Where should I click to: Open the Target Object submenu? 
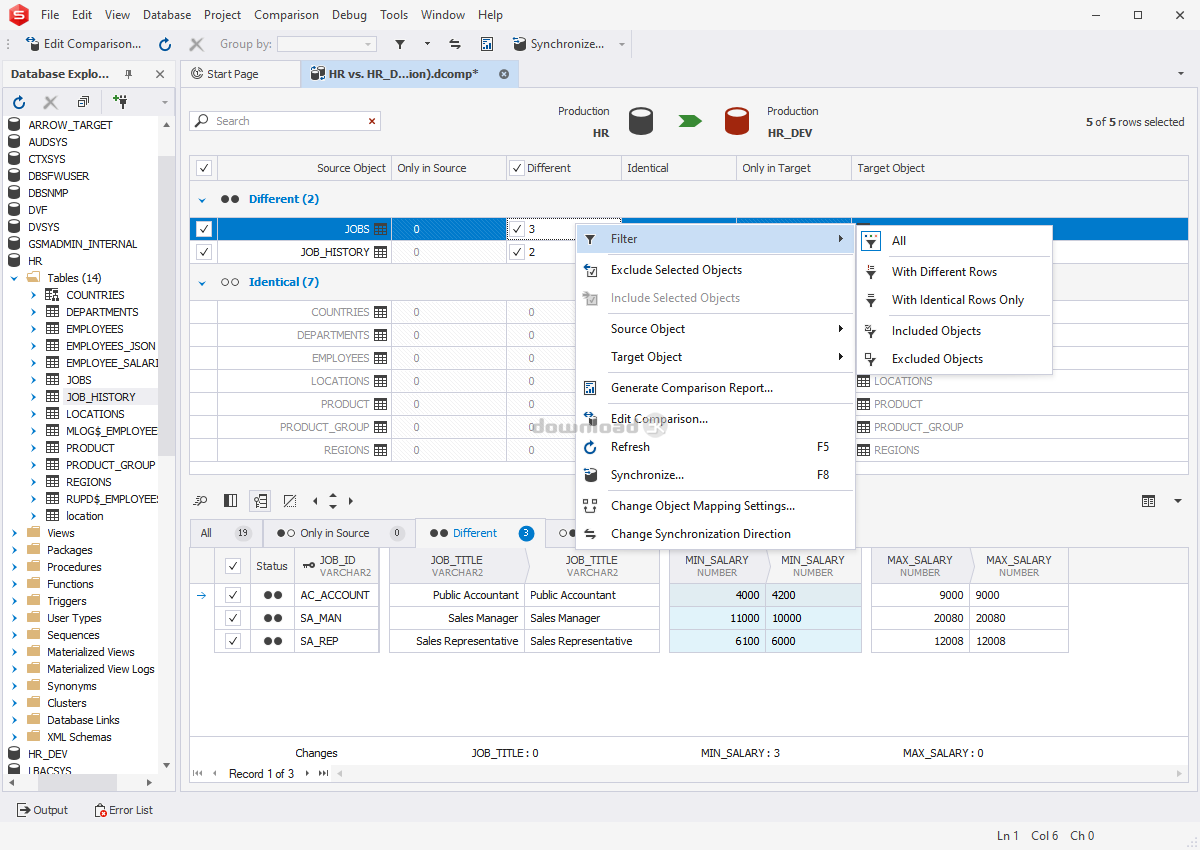click(x=715, y=357)
